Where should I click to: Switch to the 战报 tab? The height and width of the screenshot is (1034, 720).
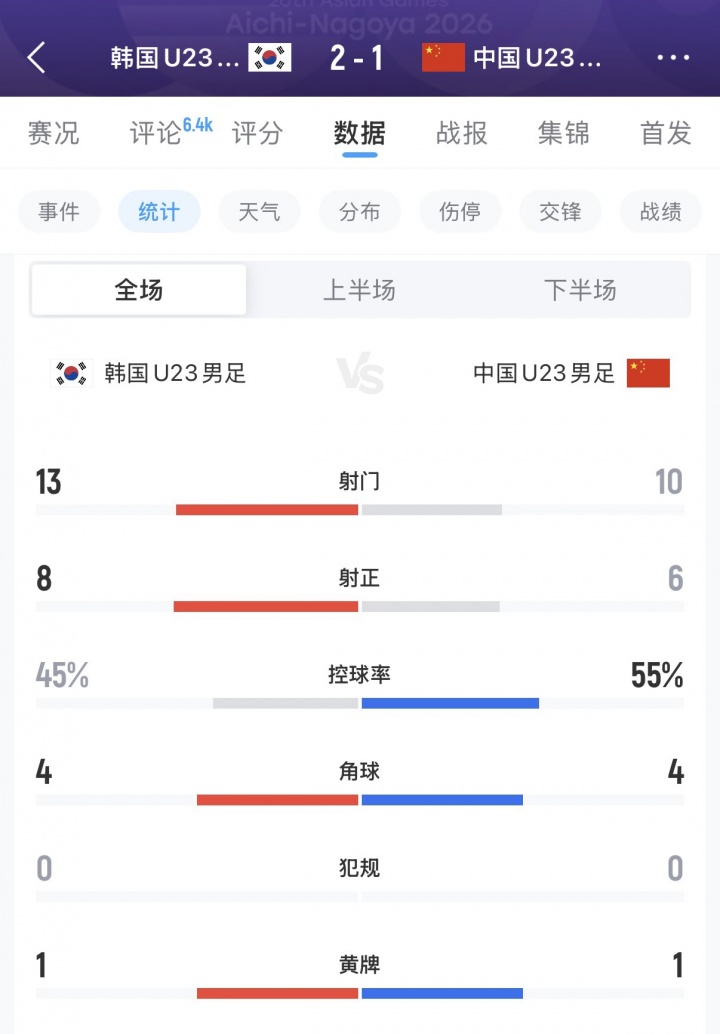[462, 133]
